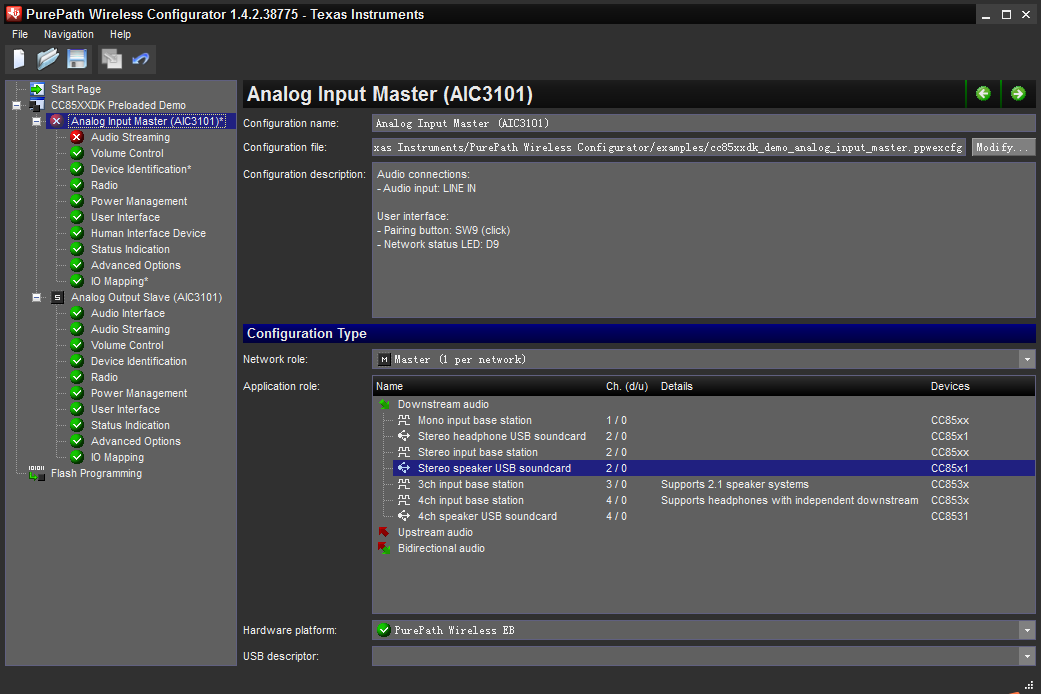
Task: Click the Upstream audio label
Action: pyautogui.click(x=435, y=532)
